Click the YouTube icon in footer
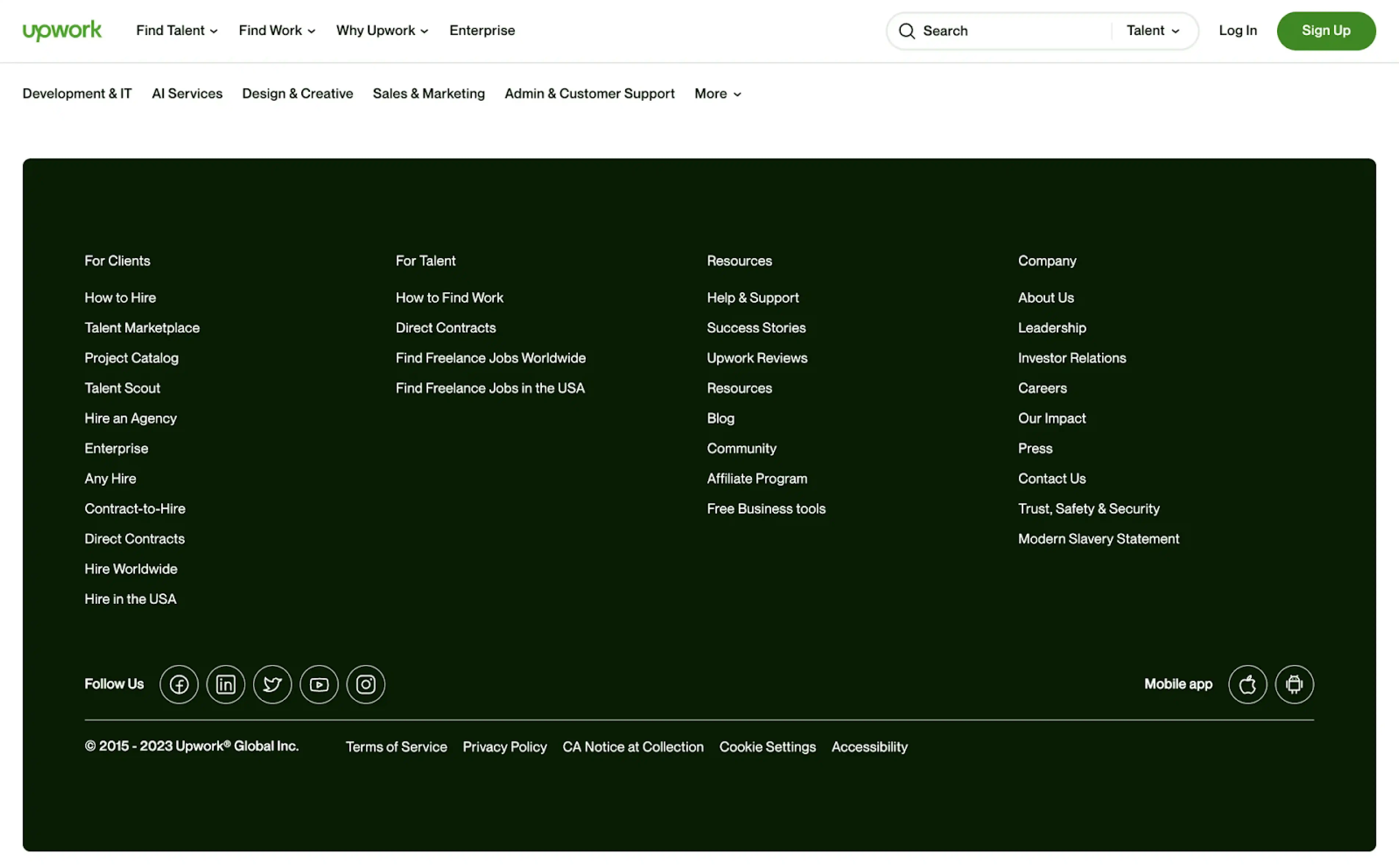The height and width of the screenshot is (868, 1399). [319, 684]
